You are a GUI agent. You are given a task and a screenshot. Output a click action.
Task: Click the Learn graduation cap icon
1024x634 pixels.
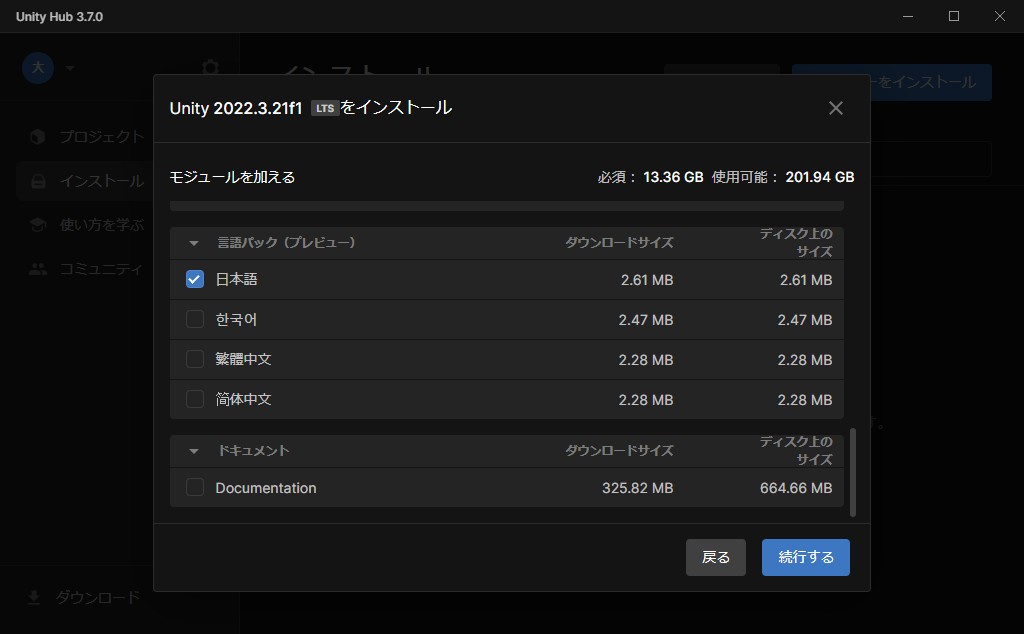38,225
